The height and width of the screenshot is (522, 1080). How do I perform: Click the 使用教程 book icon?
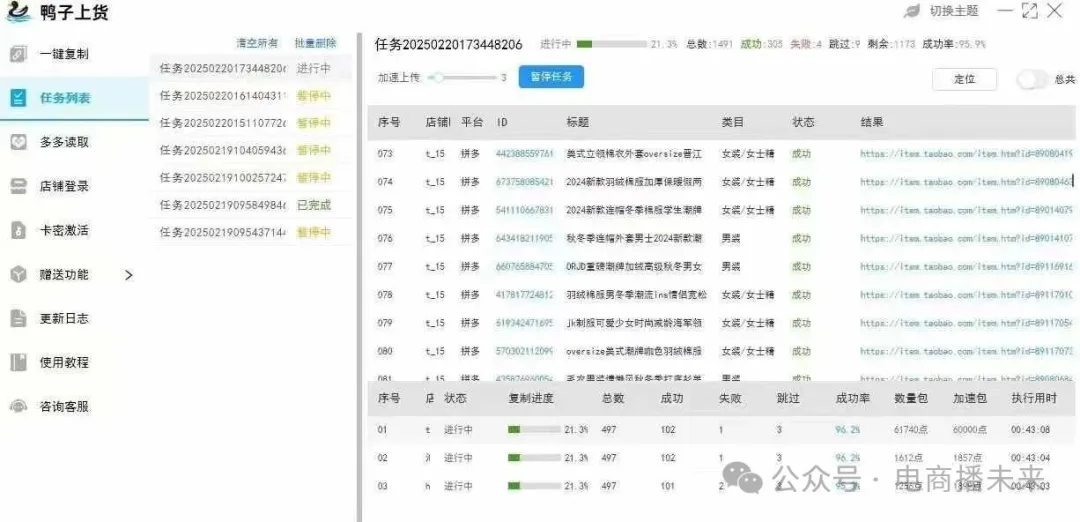18,362
